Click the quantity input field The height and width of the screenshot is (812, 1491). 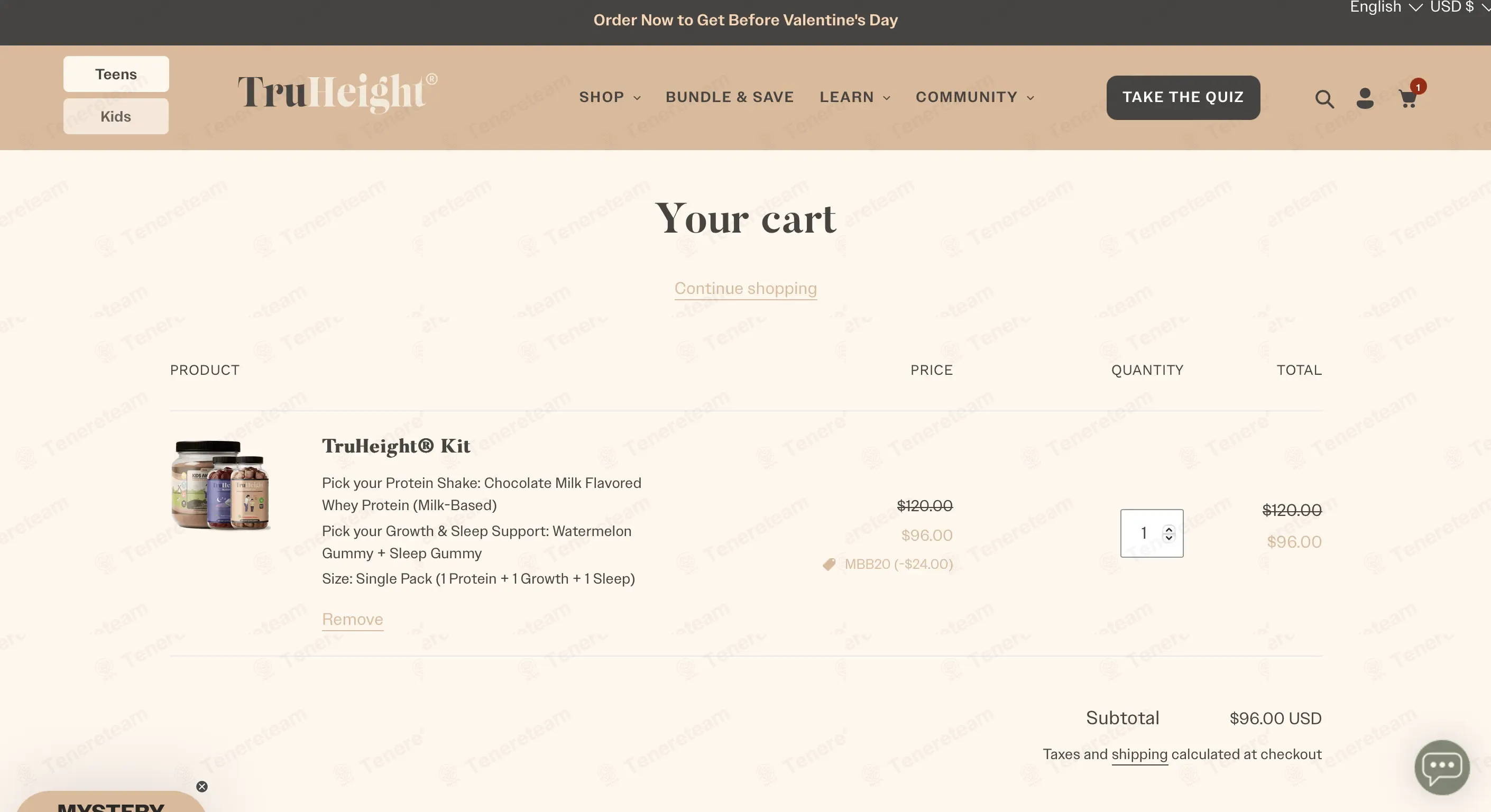(1151, 533)
